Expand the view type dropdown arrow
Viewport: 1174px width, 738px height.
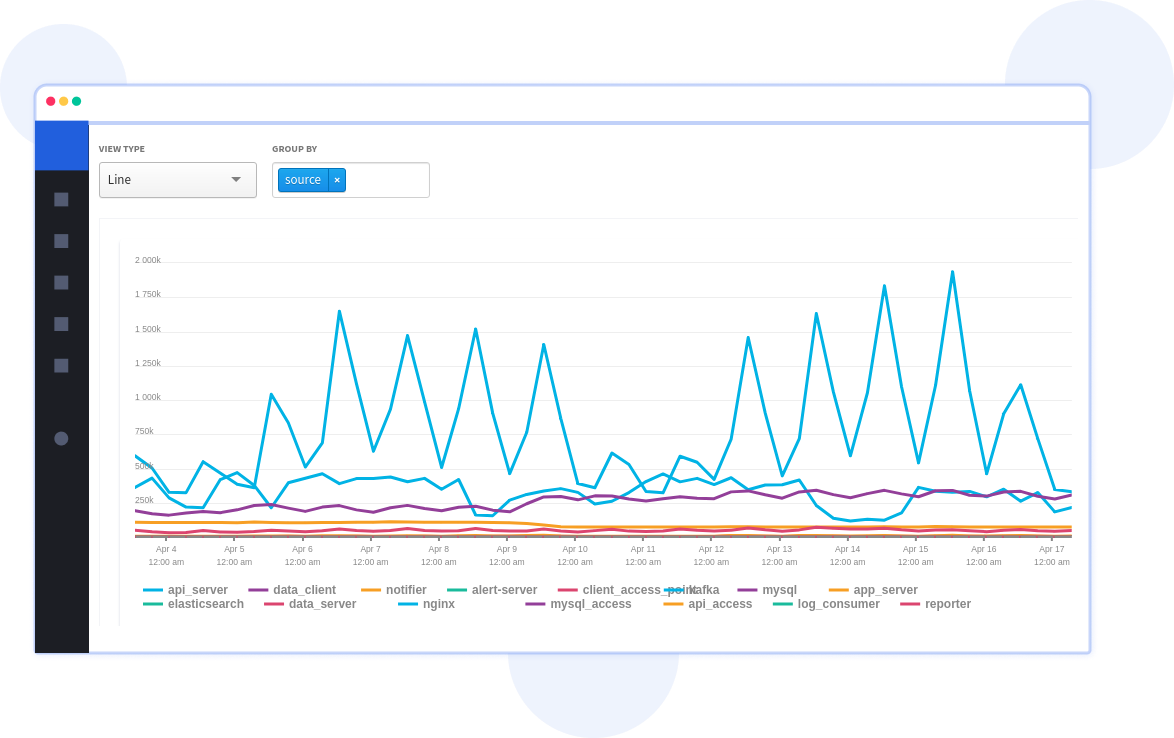tap(236, 180)
